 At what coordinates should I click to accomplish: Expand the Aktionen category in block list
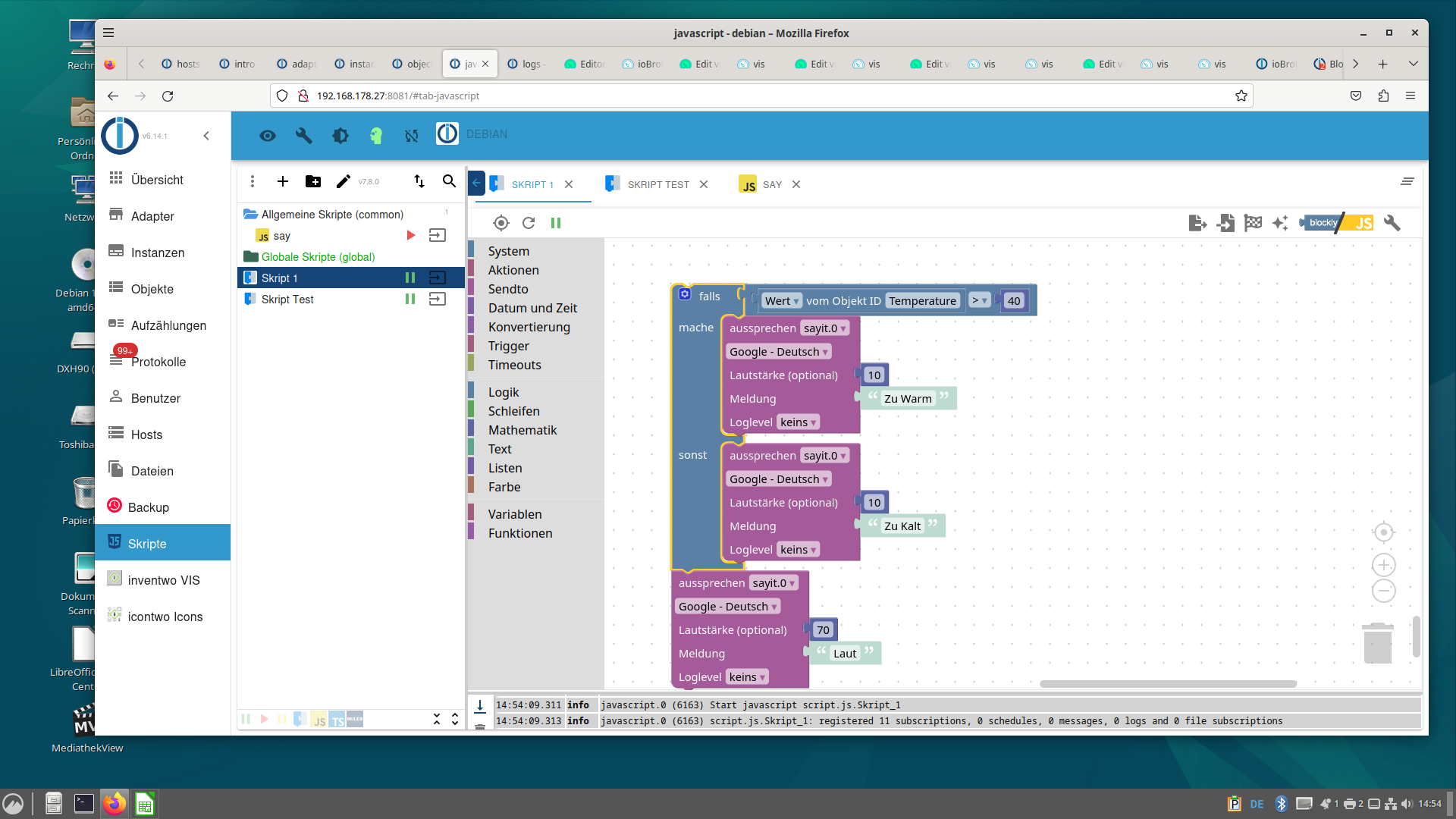pyautogui.click(x=513, y=269)
